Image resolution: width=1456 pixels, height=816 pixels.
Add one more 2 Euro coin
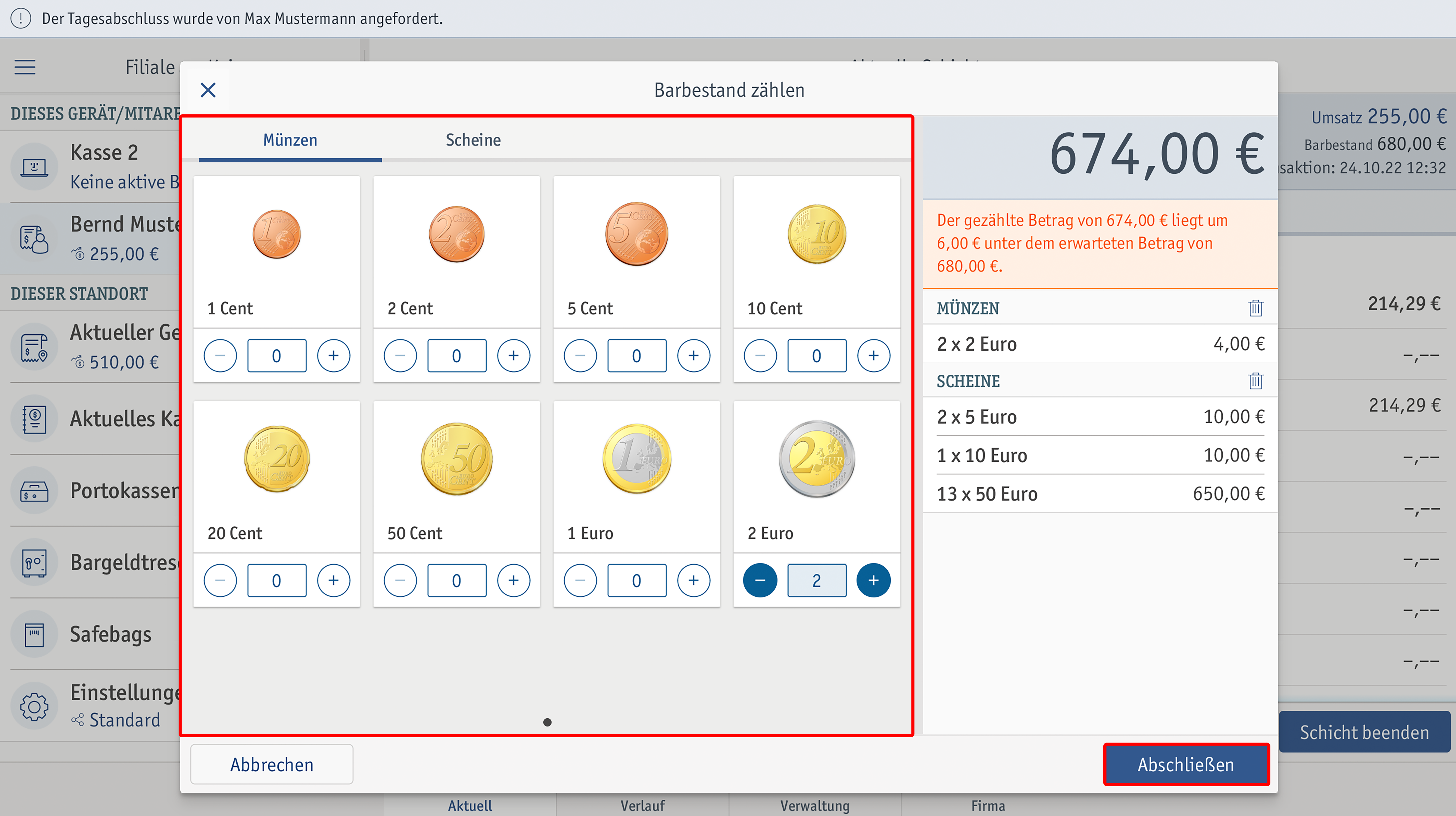(x=873, y=580)
